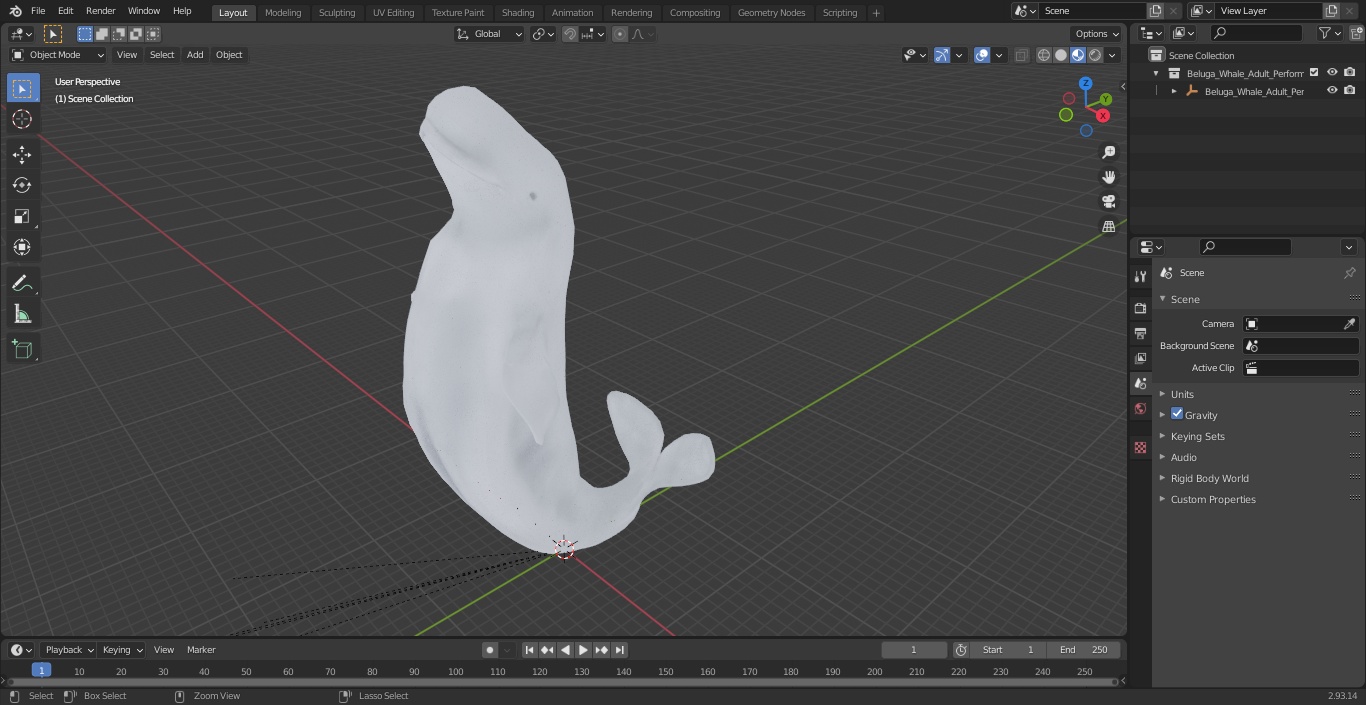Open the Render menu
1366x705 pixels.
(x=100, y=11)
